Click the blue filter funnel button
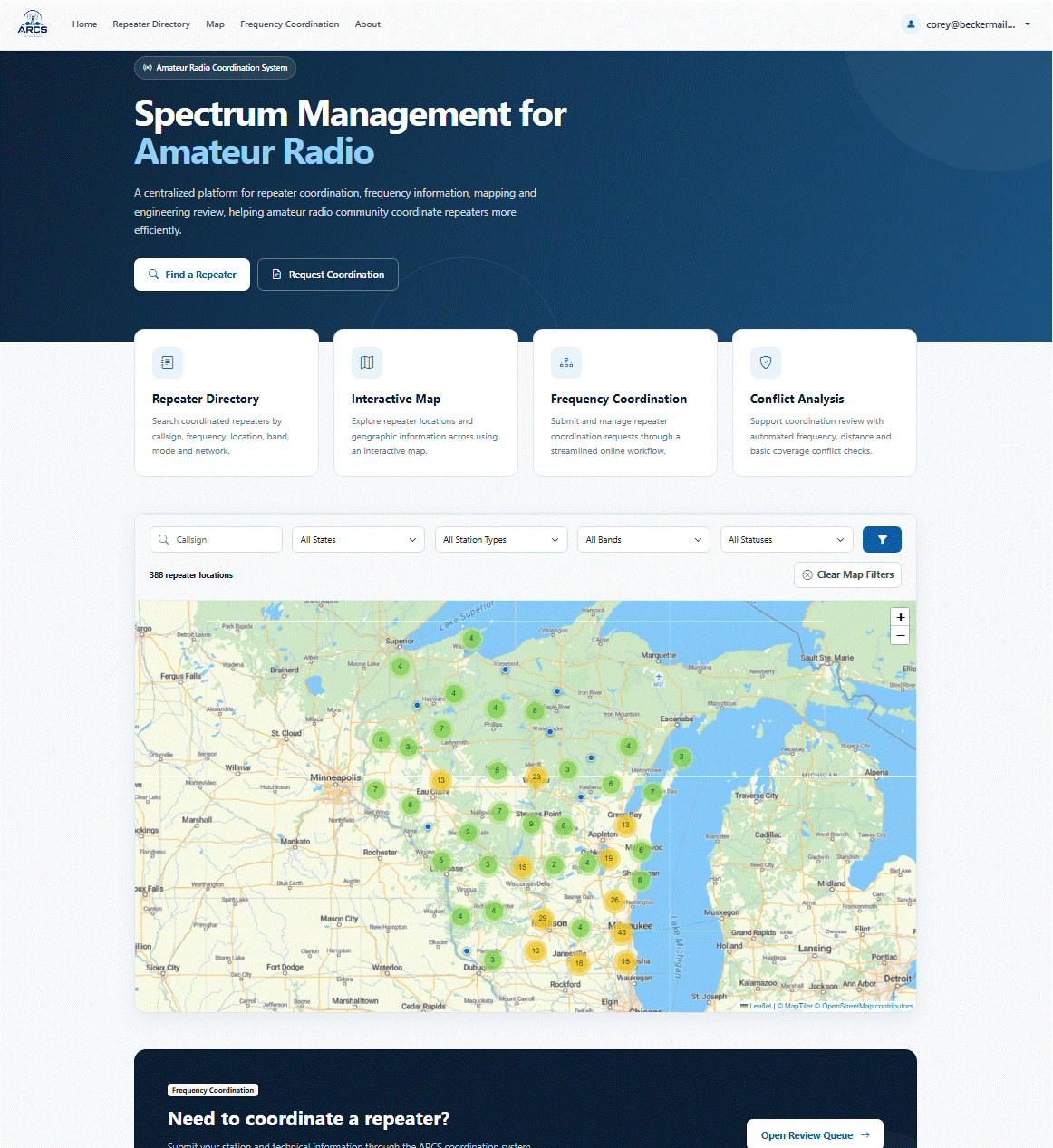Viewport: 1053px width, 1148px height. pos(882,539)
